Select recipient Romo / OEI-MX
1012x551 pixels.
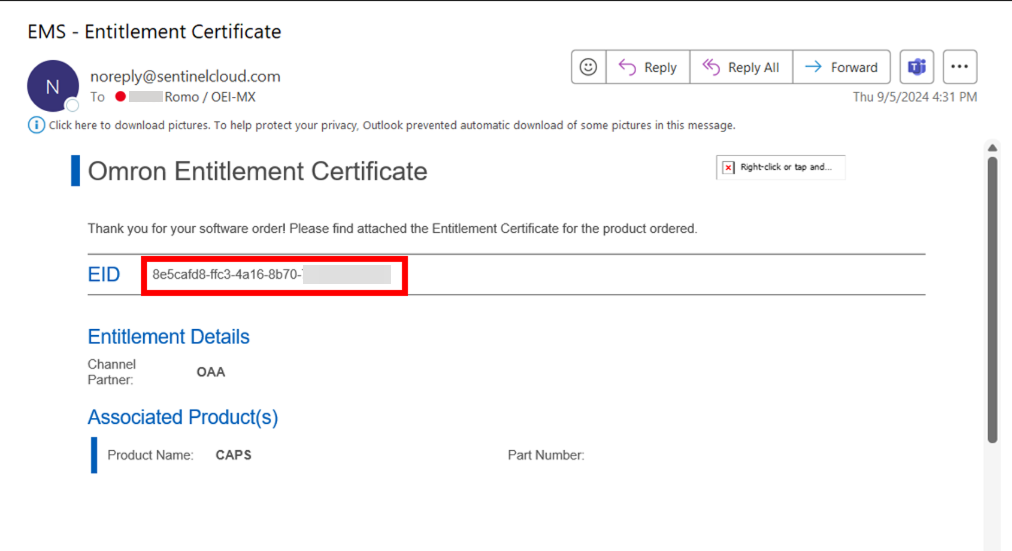click(210, 97)
